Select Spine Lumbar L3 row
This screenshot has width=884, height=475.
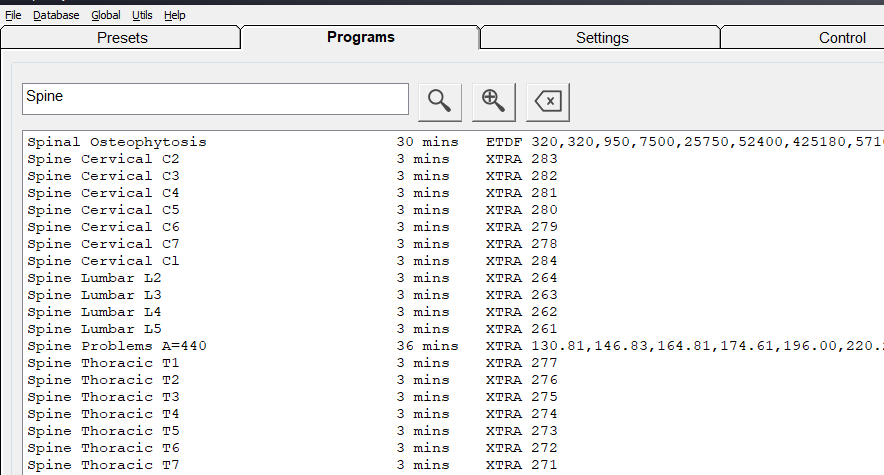point(455,295)
